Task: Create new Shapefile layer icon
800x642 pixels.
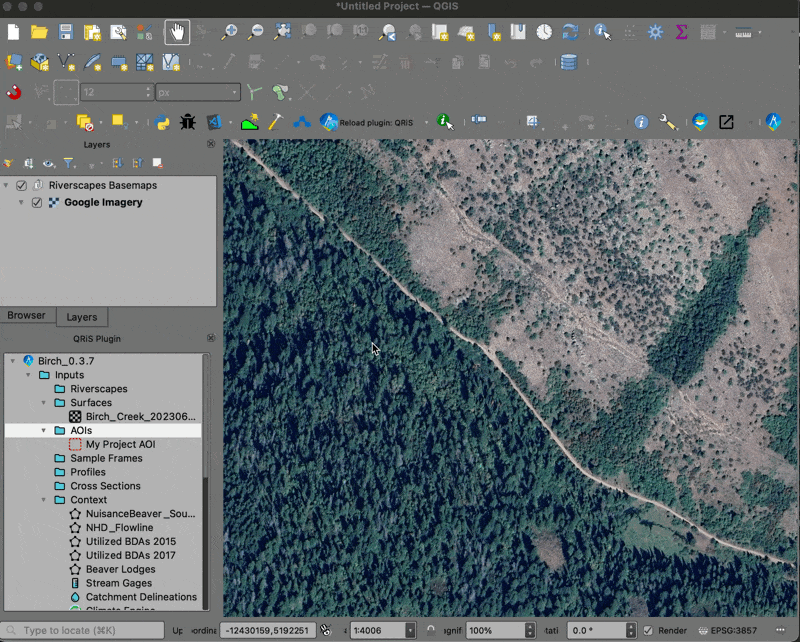Action: click(66, 62)
